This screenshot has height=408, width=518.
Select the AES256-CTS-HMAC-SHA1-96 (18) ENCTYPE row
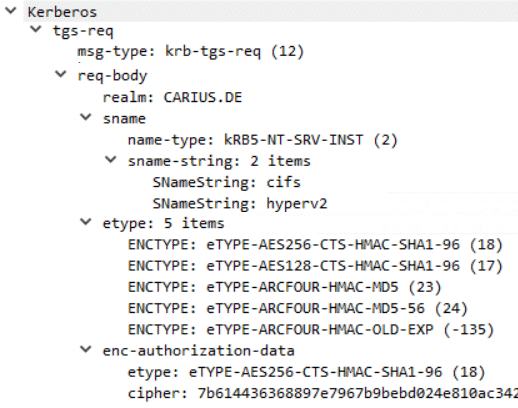pos(315,245)
